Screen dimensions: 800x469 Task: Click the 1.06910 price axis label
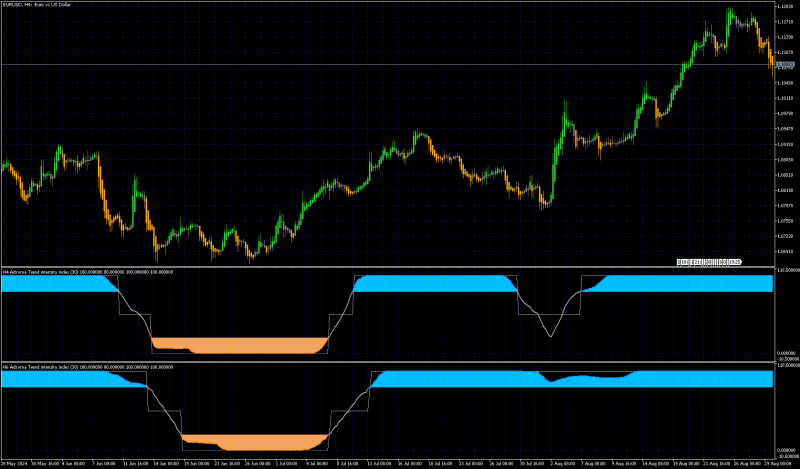click(x=785, y=251)
